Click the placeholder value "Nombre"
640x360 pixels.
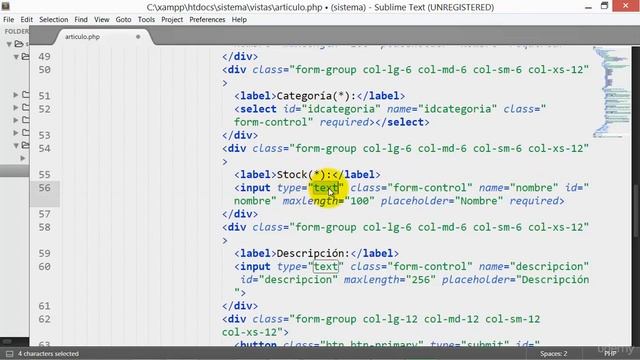pyautogui.click(x=479, y=201)
